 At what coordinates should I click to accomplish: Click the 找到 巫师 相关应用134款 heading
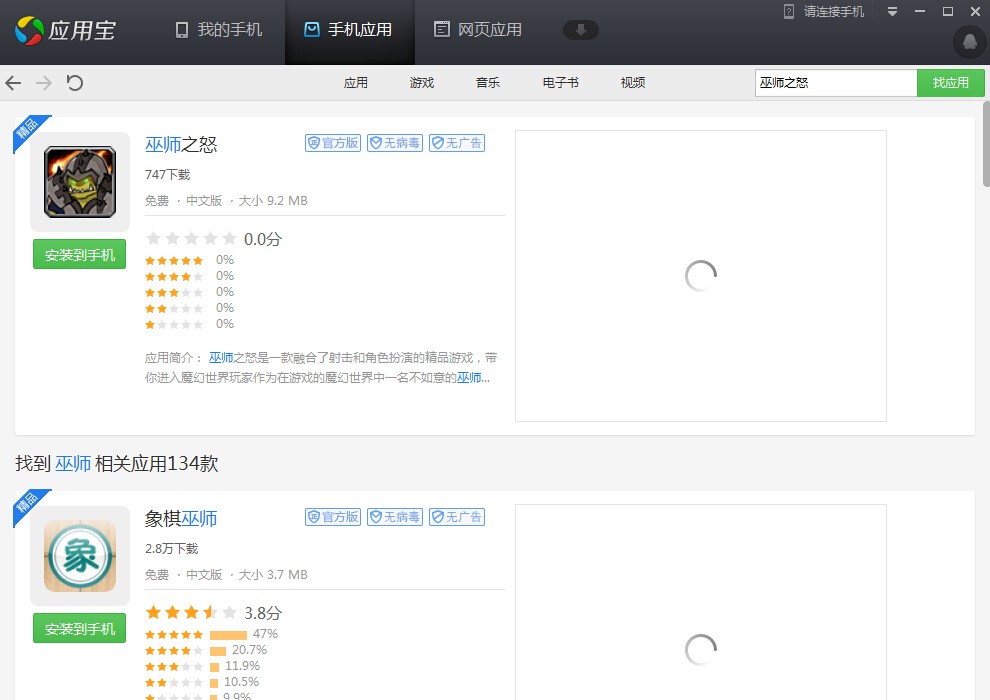[117, 464]
